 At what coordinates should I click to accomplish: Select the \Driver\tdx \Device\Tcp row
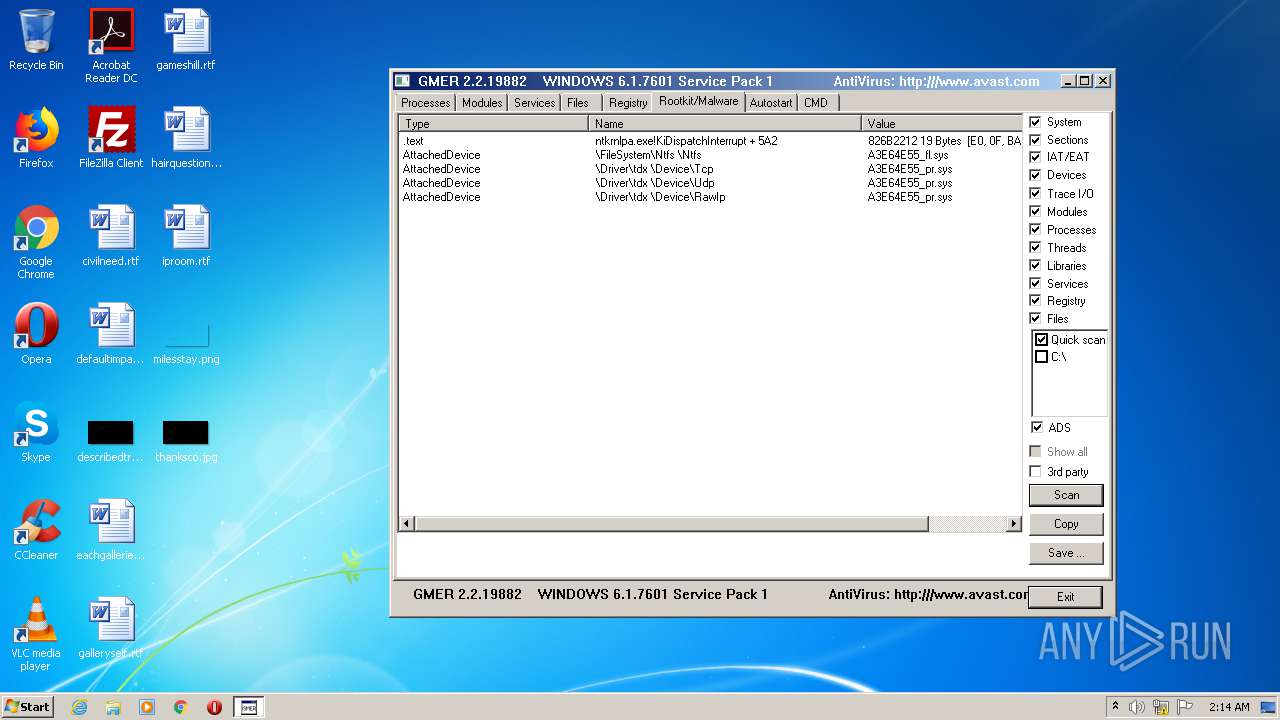point(710,169)
